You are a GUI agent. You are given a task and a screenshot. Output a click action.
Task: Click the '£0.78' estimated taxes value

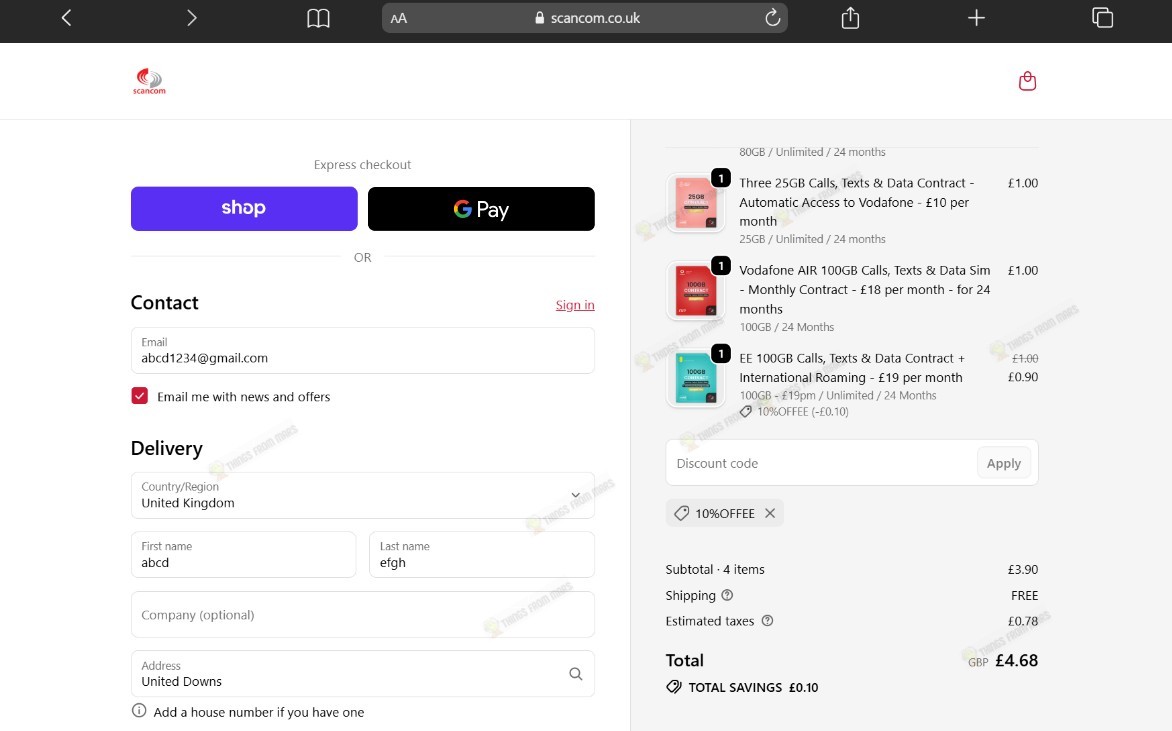(1023, 621)
